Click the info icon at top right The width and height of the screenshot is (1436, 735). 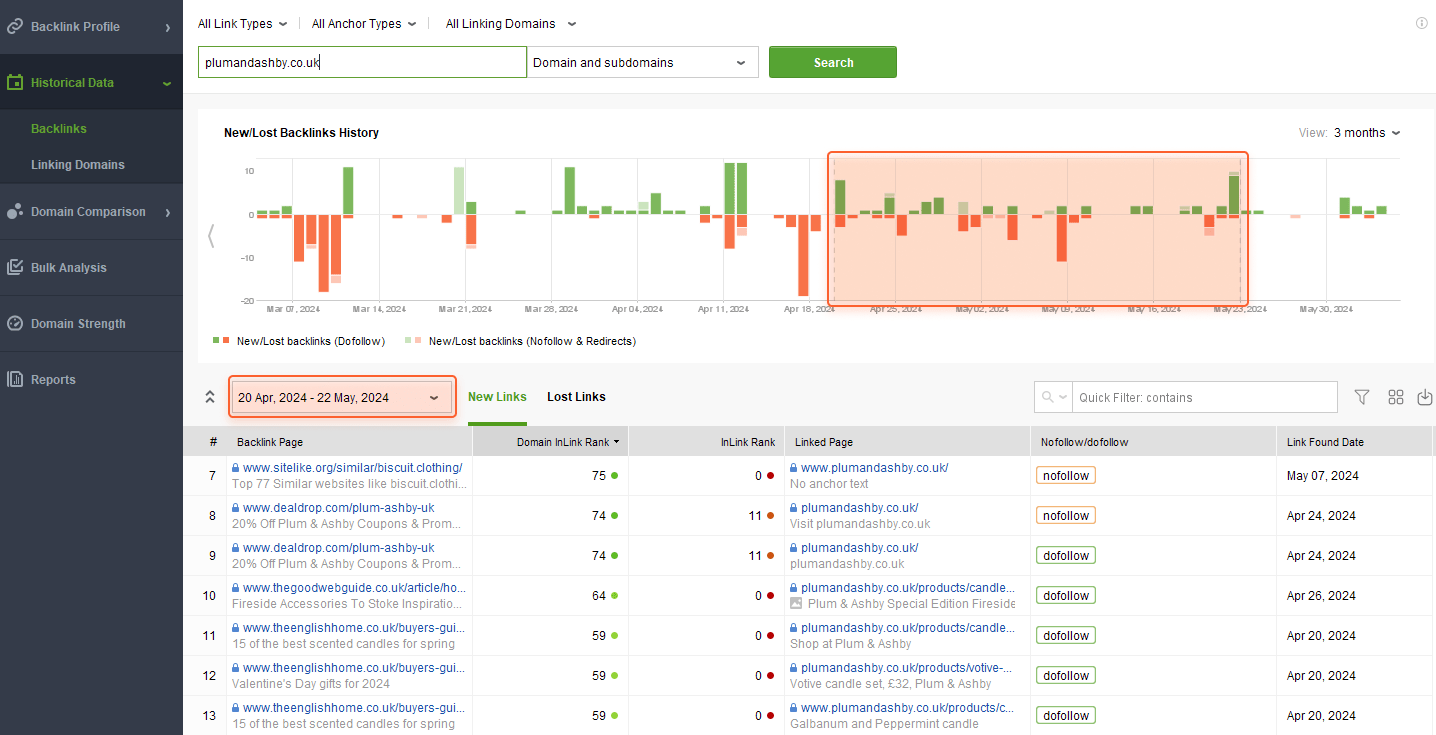[1422, 23]
